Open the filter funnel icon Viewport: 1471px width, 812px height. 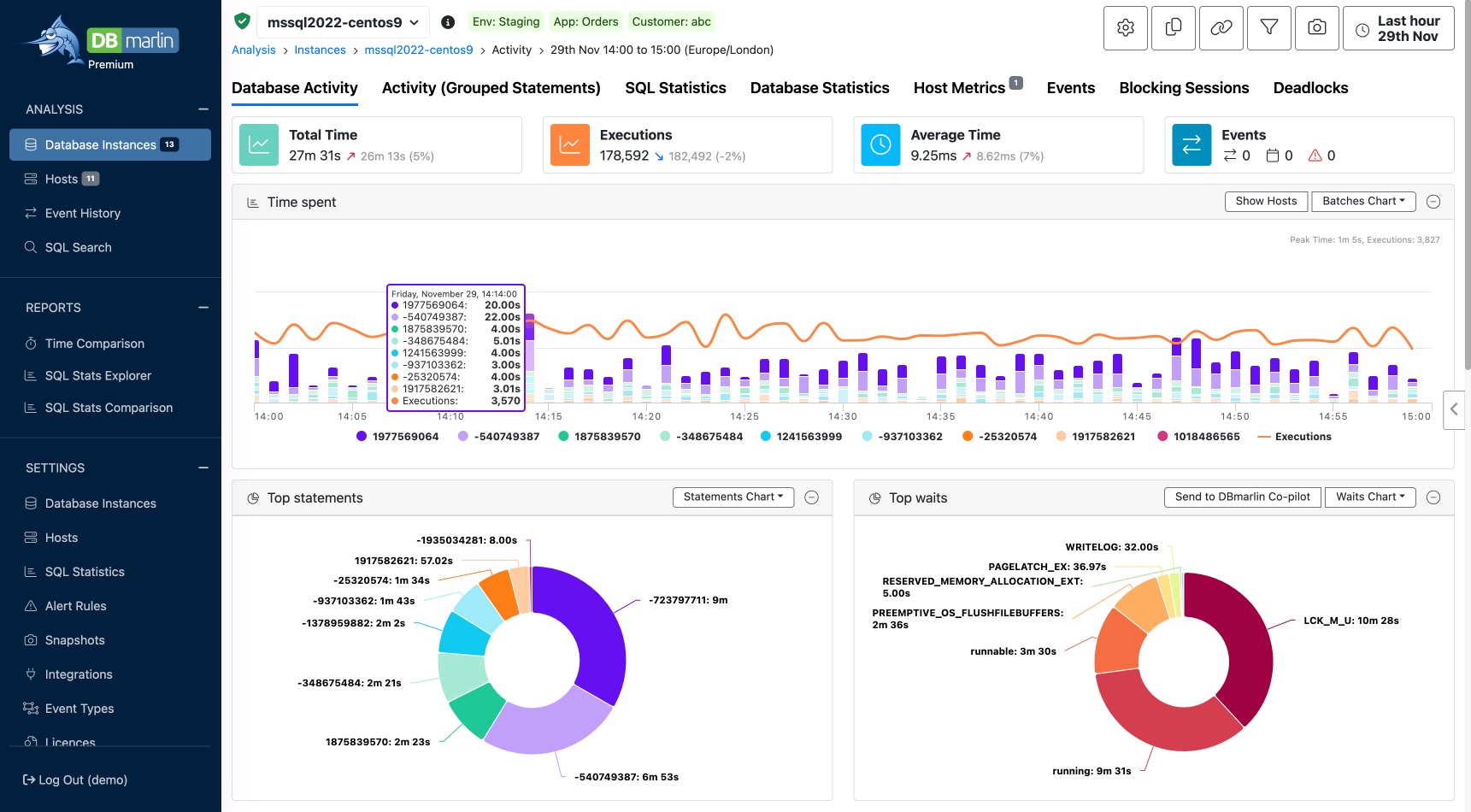pyautogui.click(x=1268, y=28)
